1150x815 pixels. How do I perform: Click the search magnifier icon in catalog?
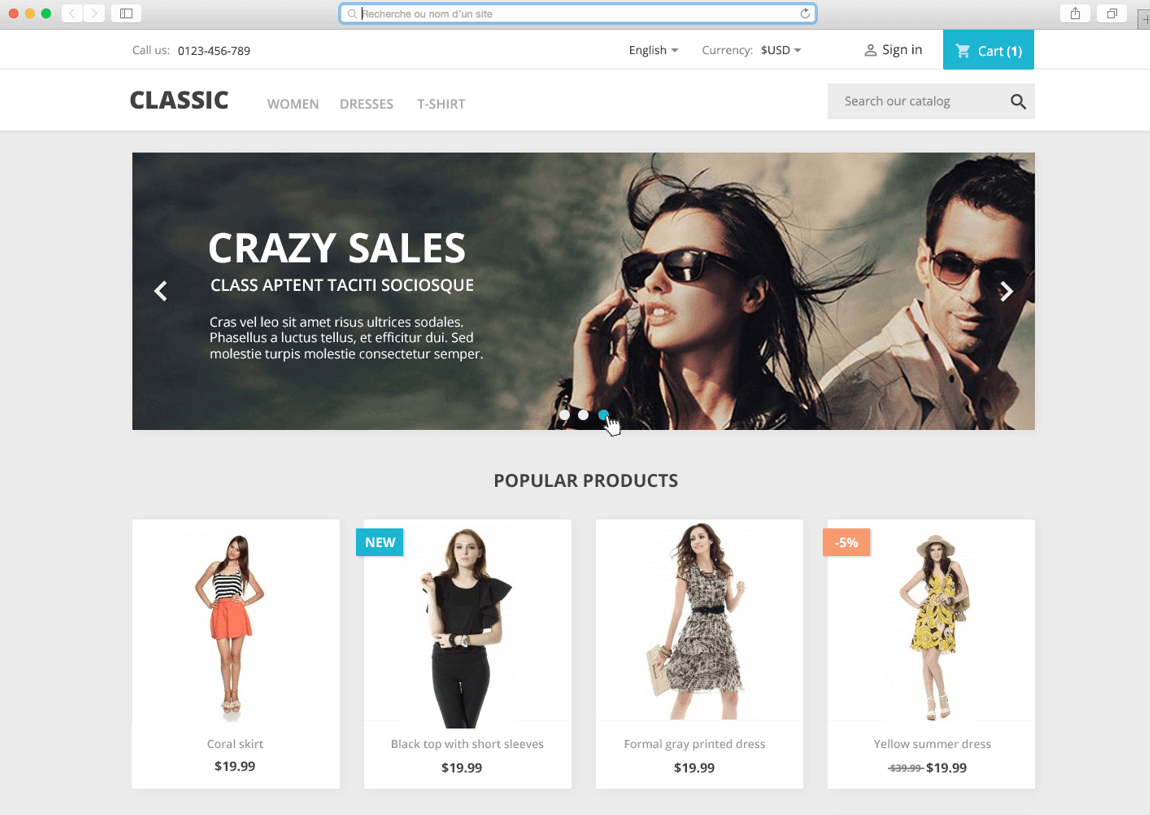1018,102
